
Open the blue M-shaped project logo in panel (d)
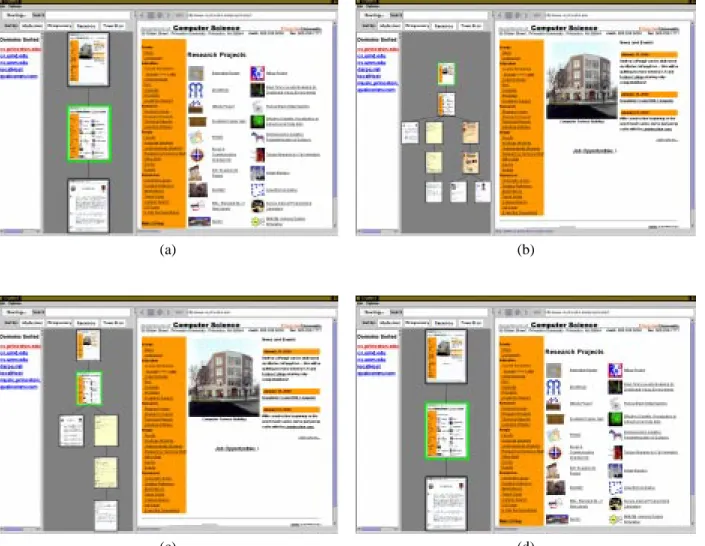pyautogui.click(x=554, y=387)
